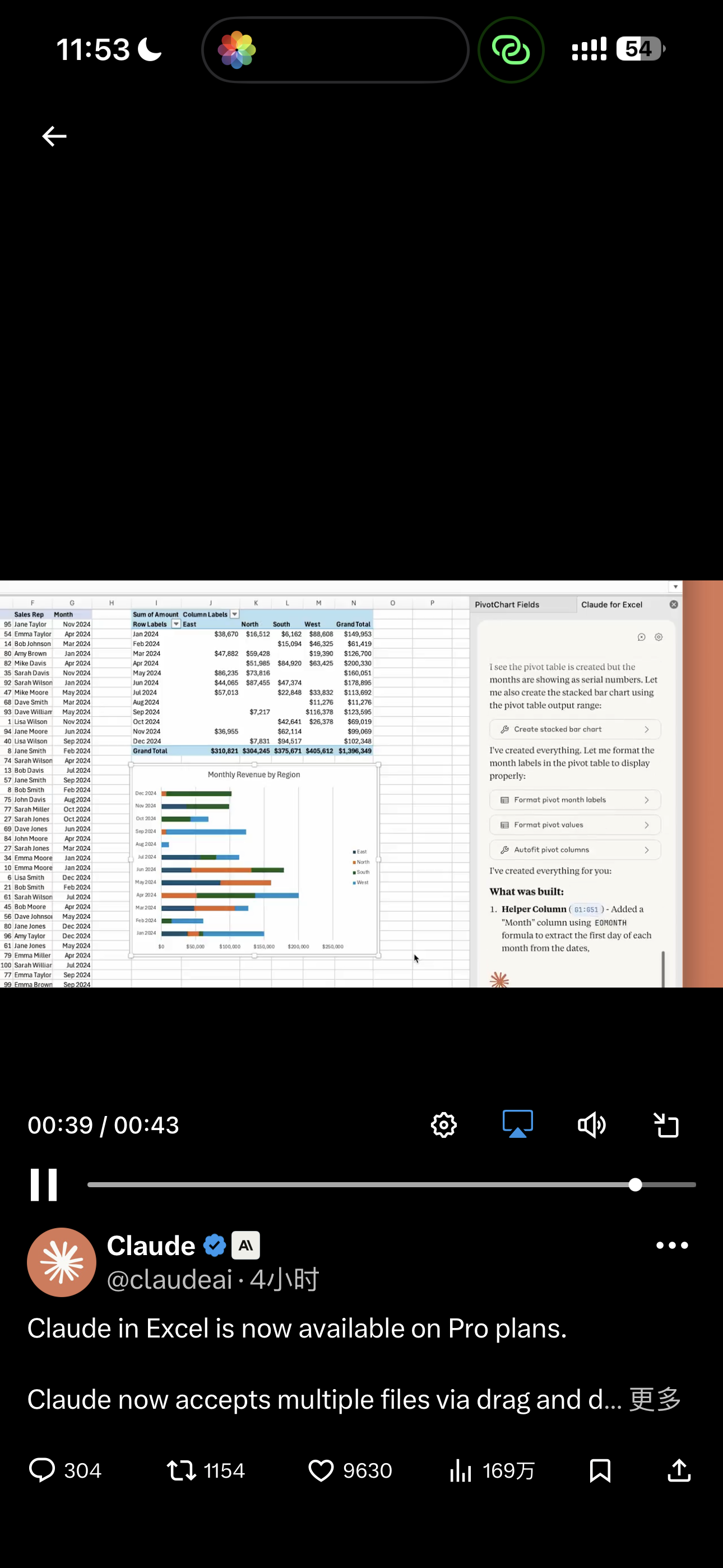This screenshot has height=1568, width=723.
Task: Tap the Claude display name
Action: click(151, 1246)
